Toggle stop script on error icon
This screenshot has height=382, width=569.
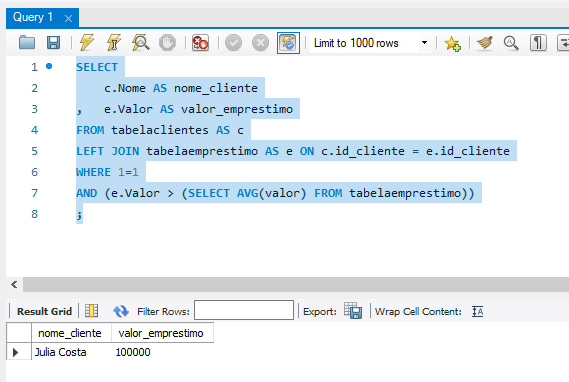[200, 43]
